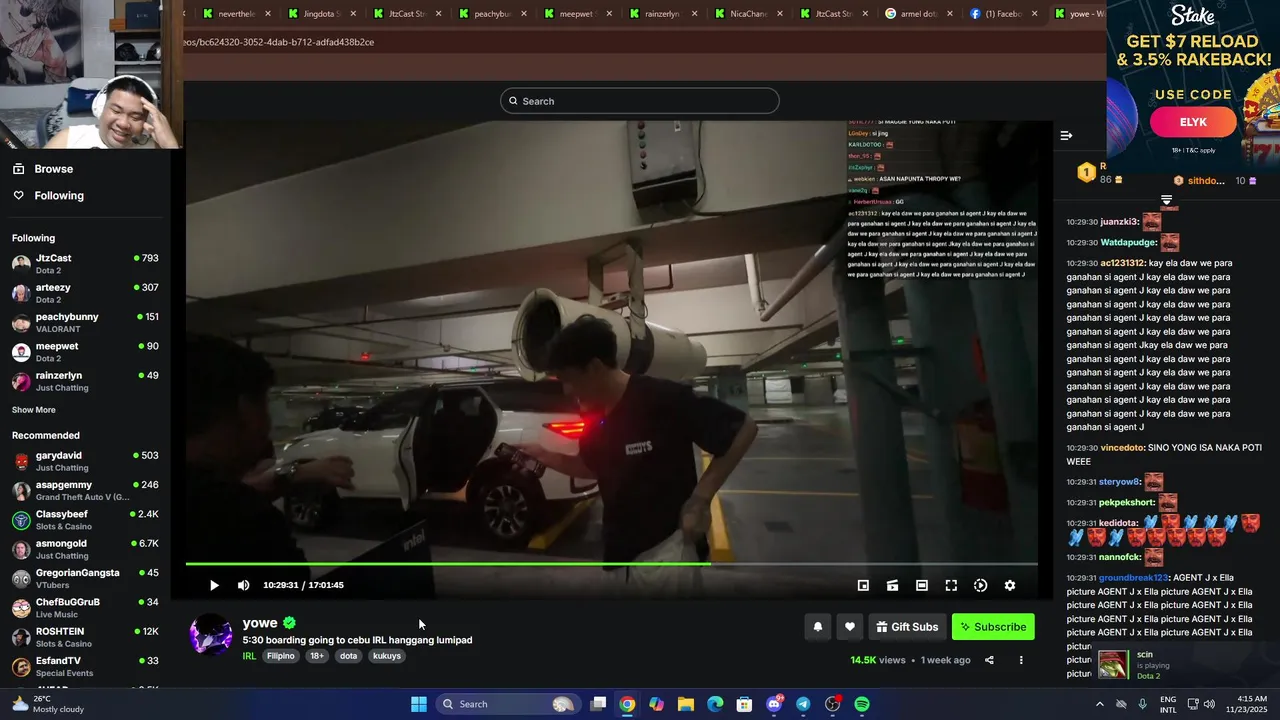The image size is (1280, 720).
Task: Open the IRL category link
Action: 249,656
